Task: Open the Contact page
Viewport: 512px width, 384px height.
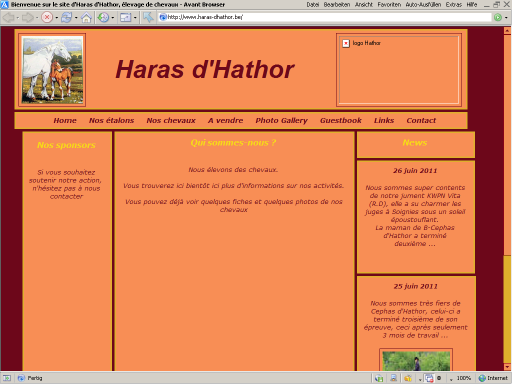Action: point(421,120)
